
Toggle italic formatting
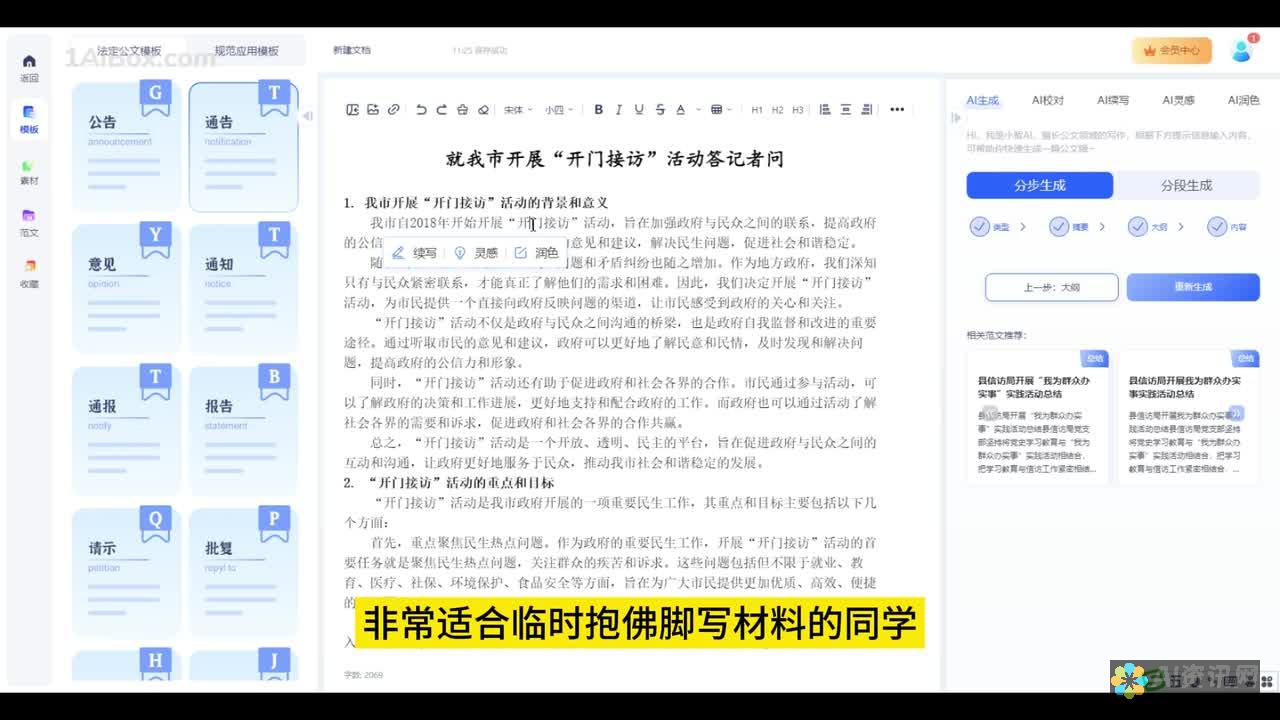(x=619, y=110)
